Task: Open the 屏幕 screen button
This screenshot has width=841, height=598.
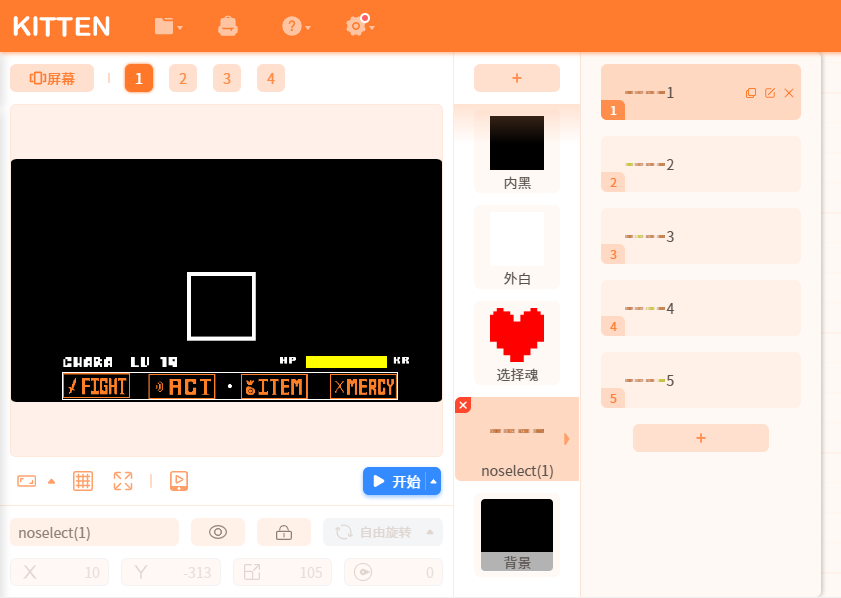Action: point(52,78)
